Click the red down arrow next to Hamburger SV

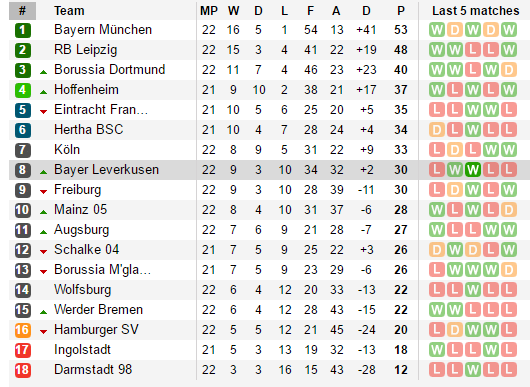43,332
